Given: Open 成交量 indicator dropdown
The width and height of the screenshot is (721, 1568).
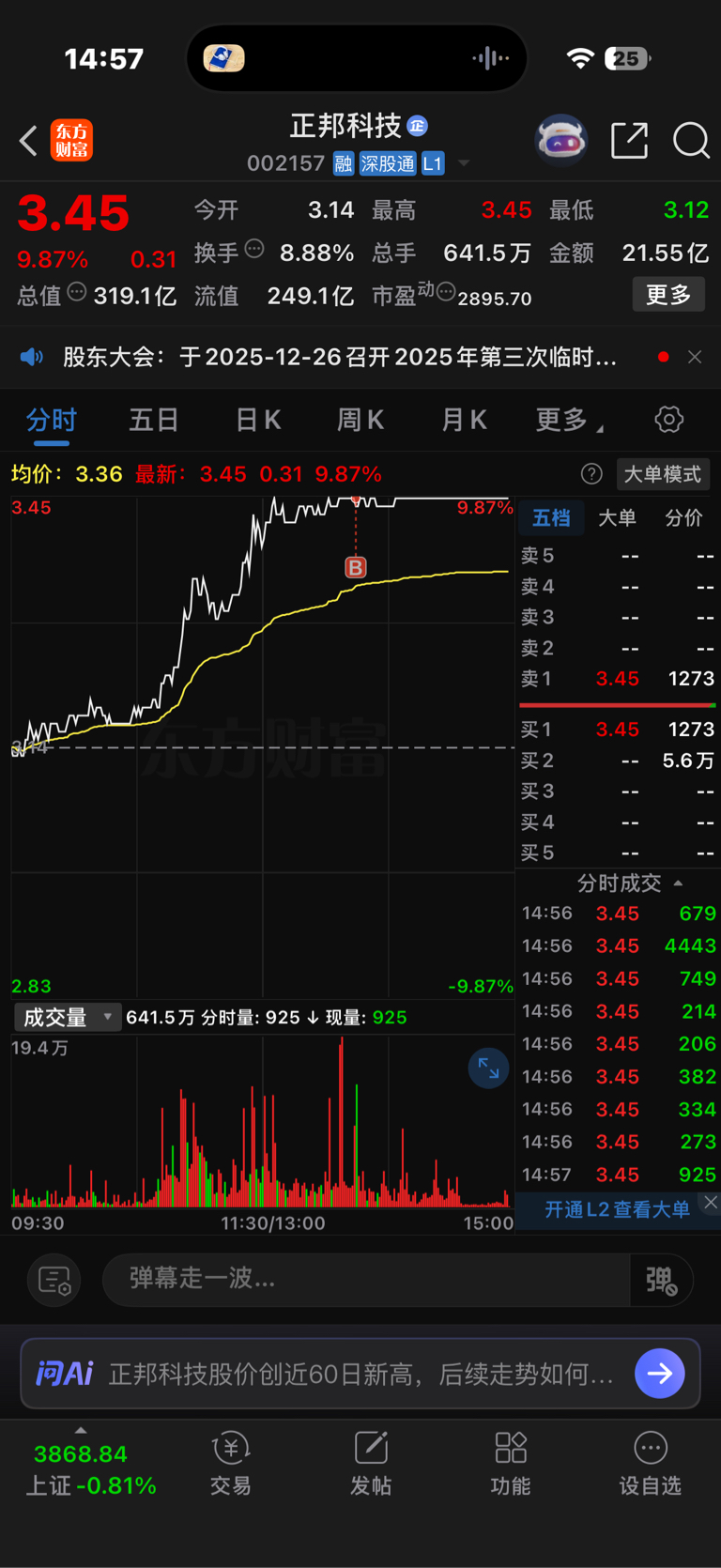Looking at the screenshot, I should pyautogui.click(x=67, y=1018).
